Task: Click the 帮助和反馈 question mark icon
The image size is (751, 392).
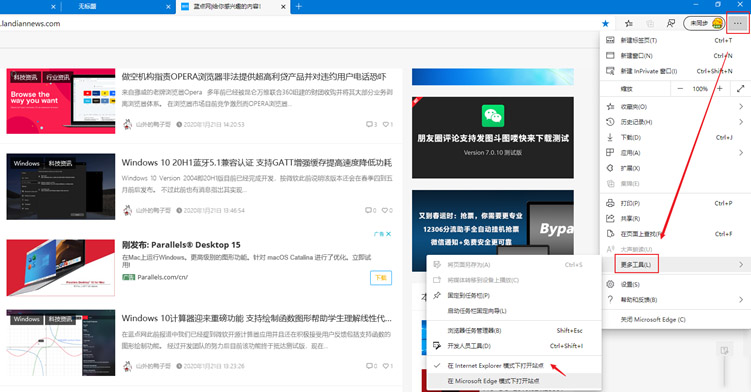Action: pos(610,300)
